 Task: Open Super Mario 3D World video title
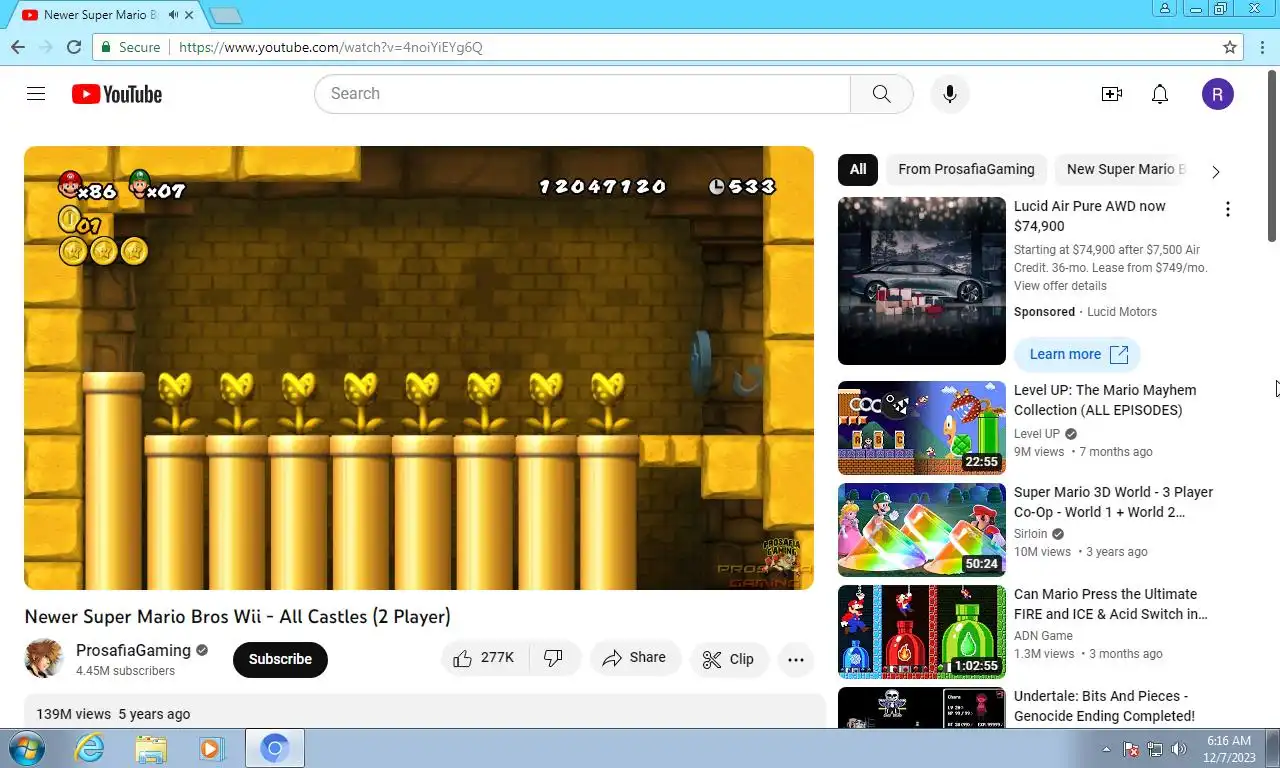1113,502
